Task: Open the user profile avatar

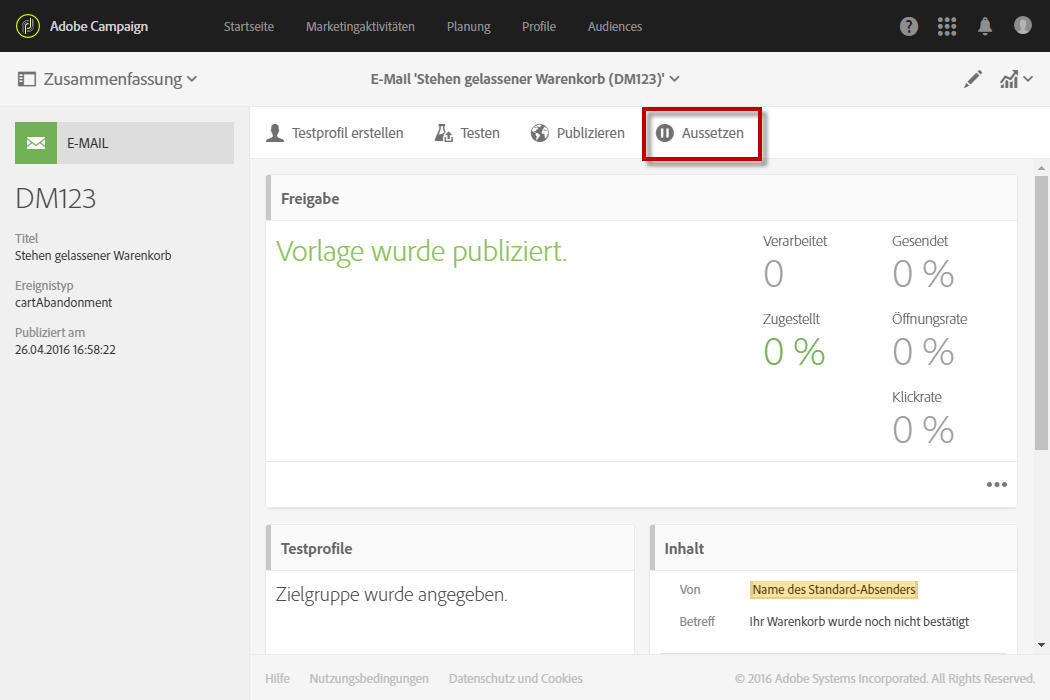Action: pos(1022,26)
